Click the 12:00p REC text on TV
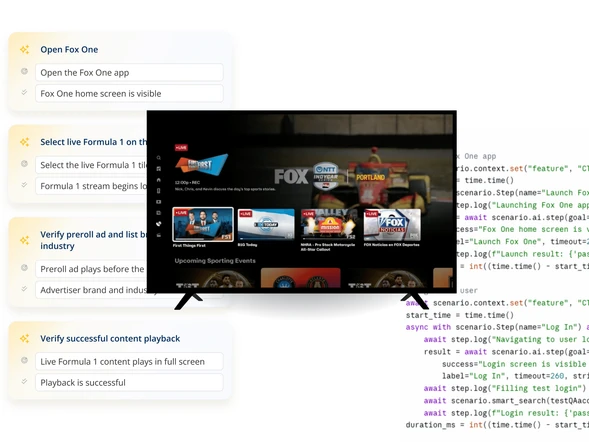589x442 pixels. [187, 183]
